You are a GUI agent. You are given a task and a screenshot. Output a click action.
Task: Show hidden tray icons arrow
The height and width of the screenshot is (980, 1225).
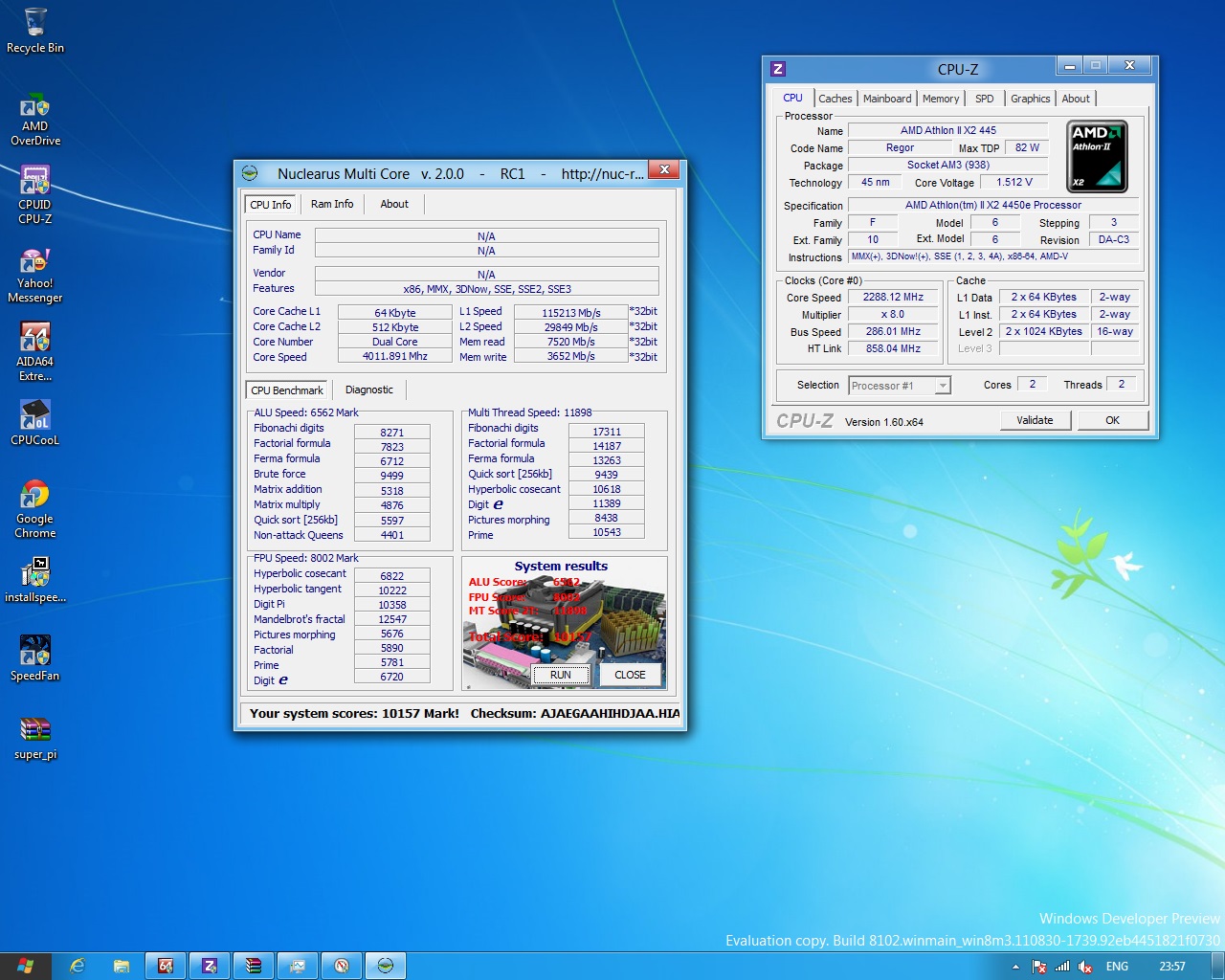click(x=1015, y=967)
